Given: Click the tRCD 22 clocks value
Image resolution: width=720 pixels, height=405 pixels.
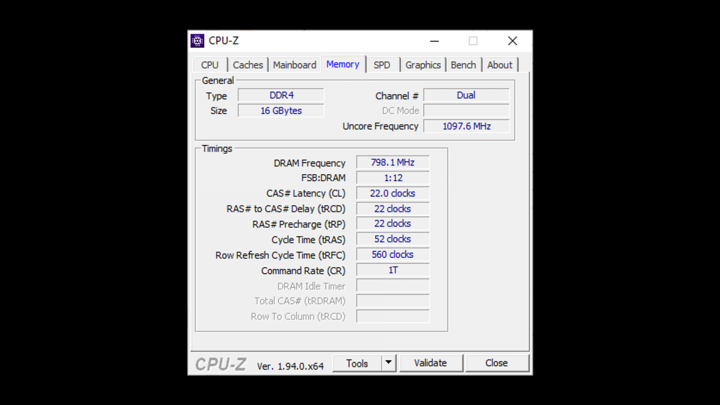Looking at the screenshot, I should (x=393, y=208).
